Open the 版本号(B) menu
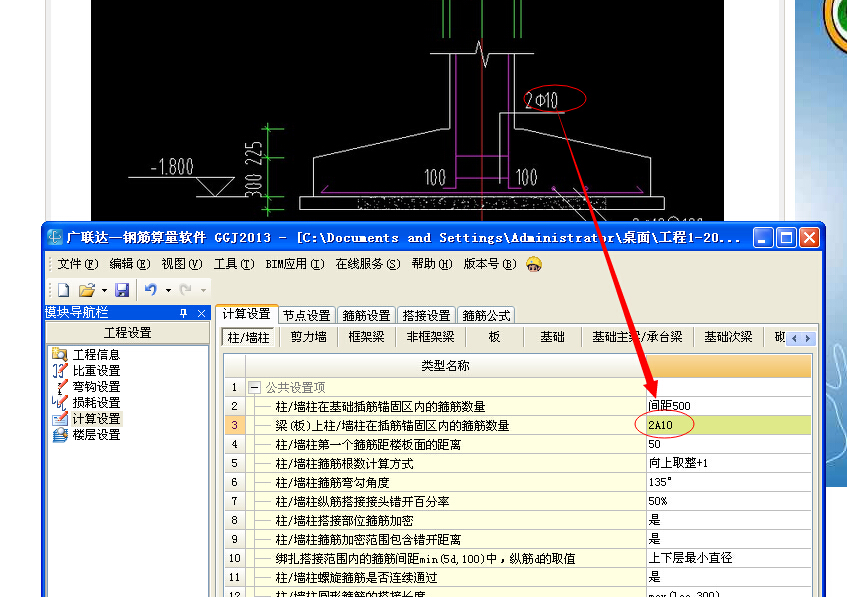The height and width of the screenshot is (597, 847). tap(490, 264)
